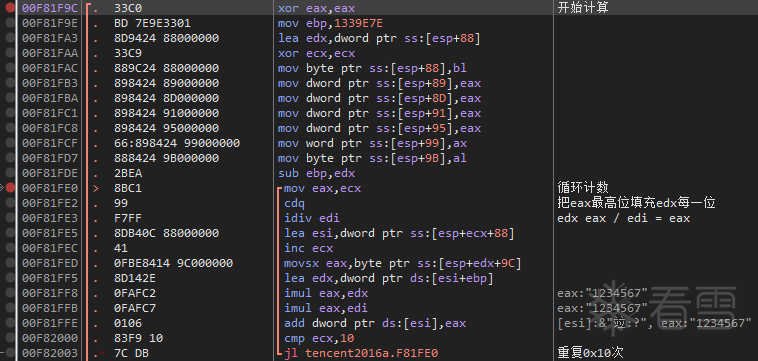The height and width of the screenshot is (361, 758).
Task: Select address 00F81FC8 in the address column
Action: (50, 128)
